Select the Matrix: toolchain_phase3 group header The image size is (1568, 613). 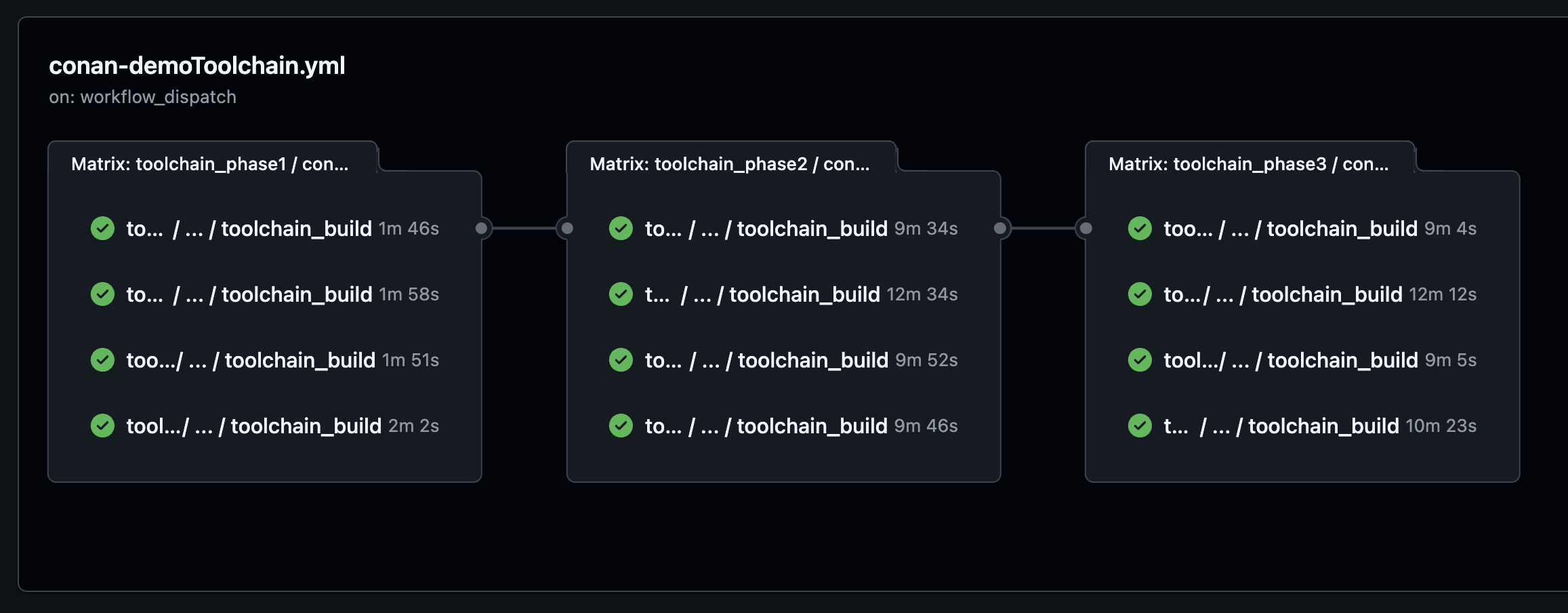[1248, 164]
